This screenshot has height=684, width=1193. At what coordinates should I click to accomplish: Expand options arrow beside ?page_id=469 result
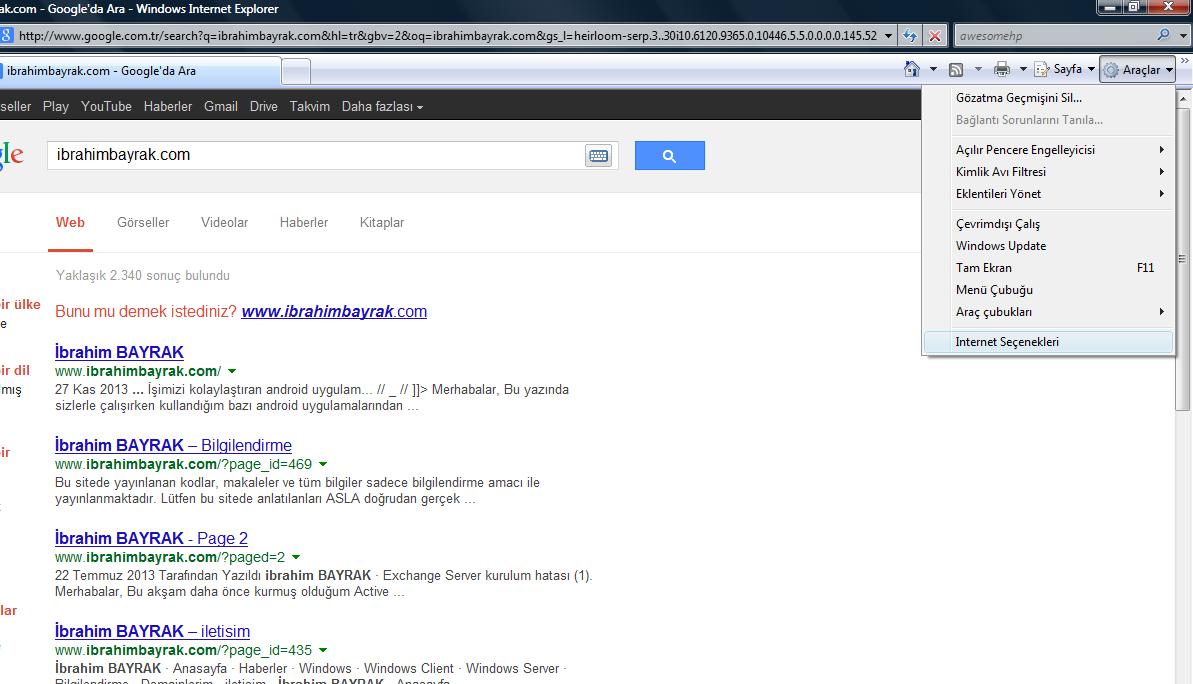(323, 464)
